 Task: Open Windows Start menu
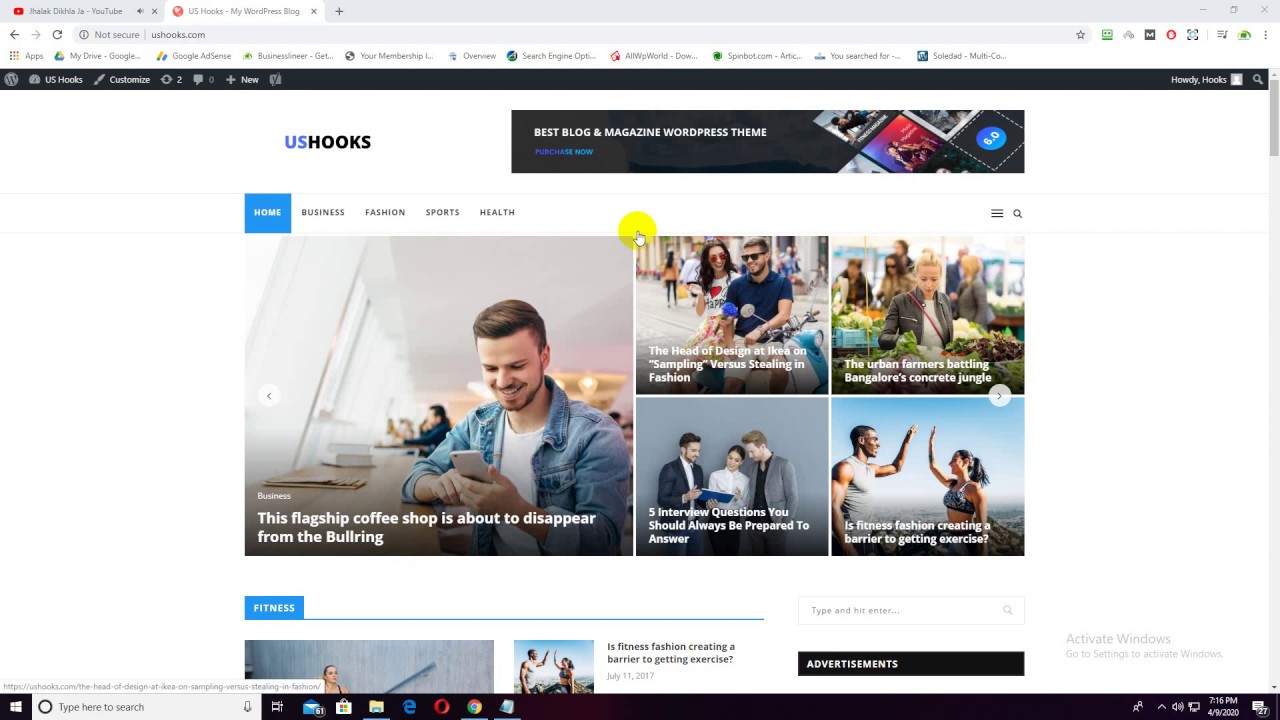pyautogui.click(x=16, y=707)
